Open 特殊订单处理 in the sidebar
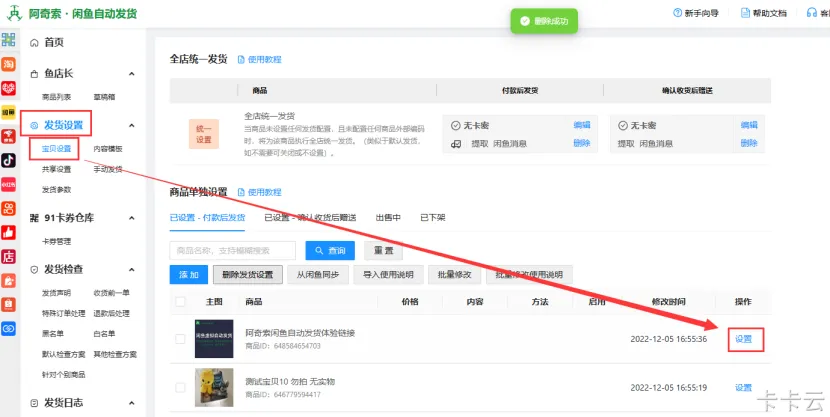This screenshot has width=830, height=417. (x=64, y=313)
